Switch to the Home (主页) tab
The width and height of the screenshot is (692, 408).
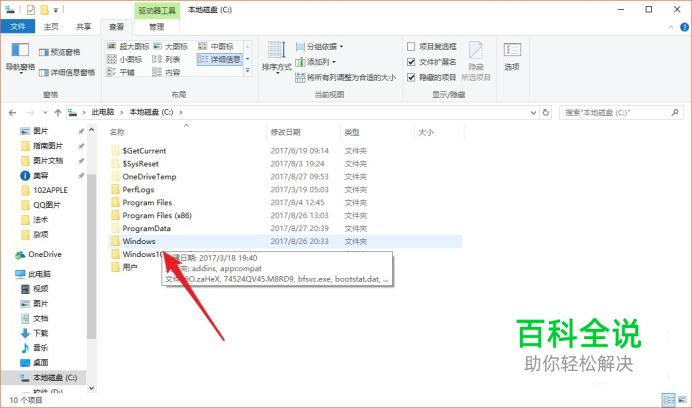coord(51,27)
